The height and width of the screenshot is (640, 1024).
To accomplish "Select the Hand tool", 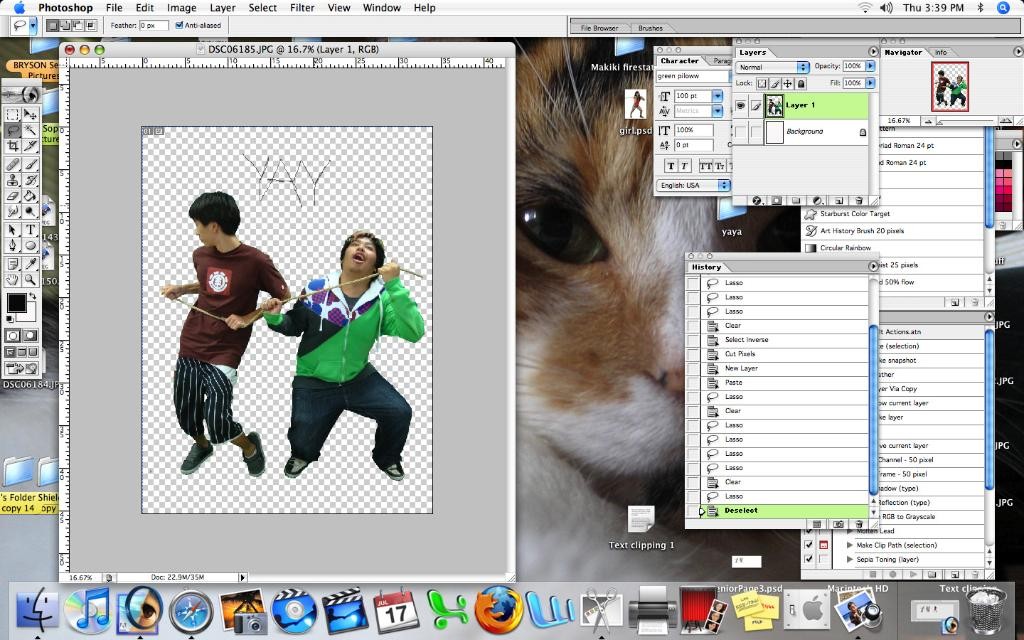I will pos(12,280).
